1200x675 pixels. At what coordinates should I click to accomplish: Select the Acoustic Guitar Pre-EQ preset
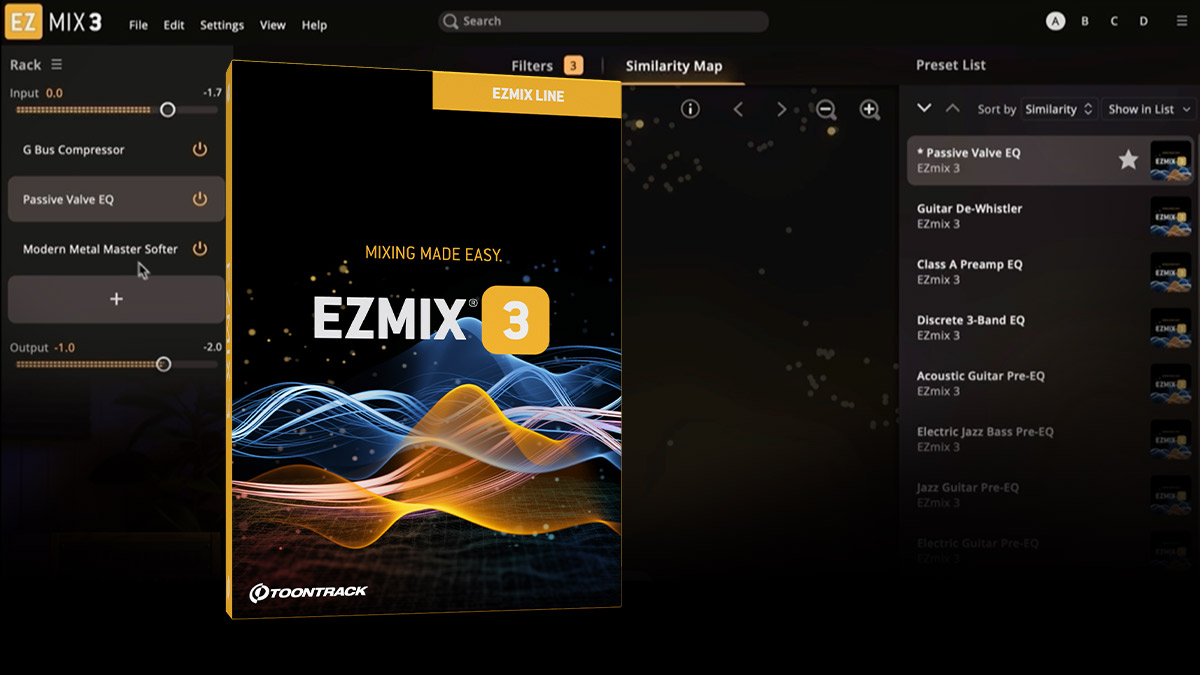[1051, 383]
